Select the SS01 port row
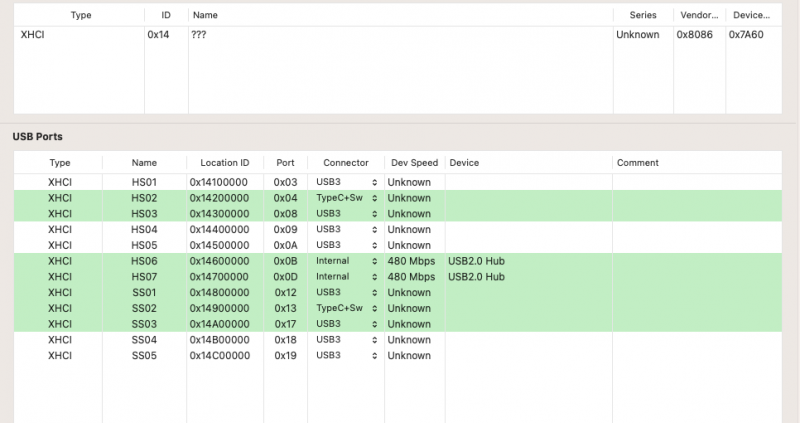 (x=144, y=293)
